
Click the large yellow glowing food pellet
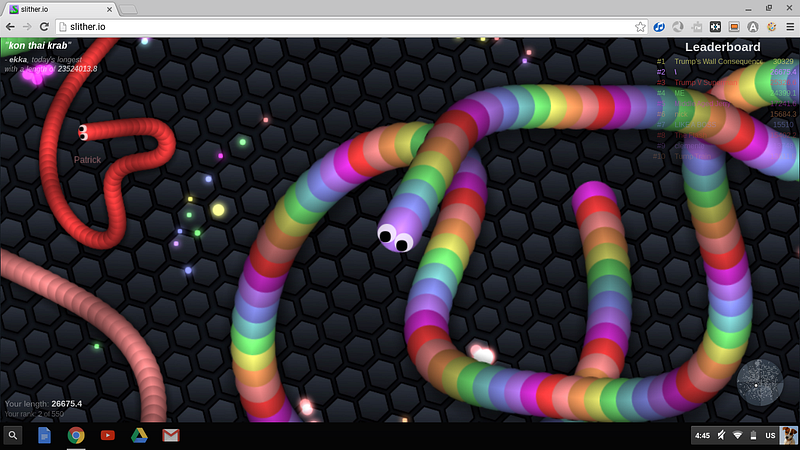tap(218, 210)
